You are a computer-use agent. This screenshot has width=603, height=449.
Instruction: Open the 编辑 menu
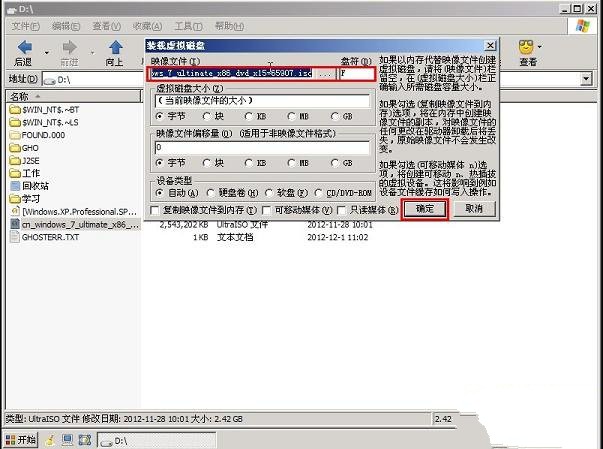click(x=65, y=25)
